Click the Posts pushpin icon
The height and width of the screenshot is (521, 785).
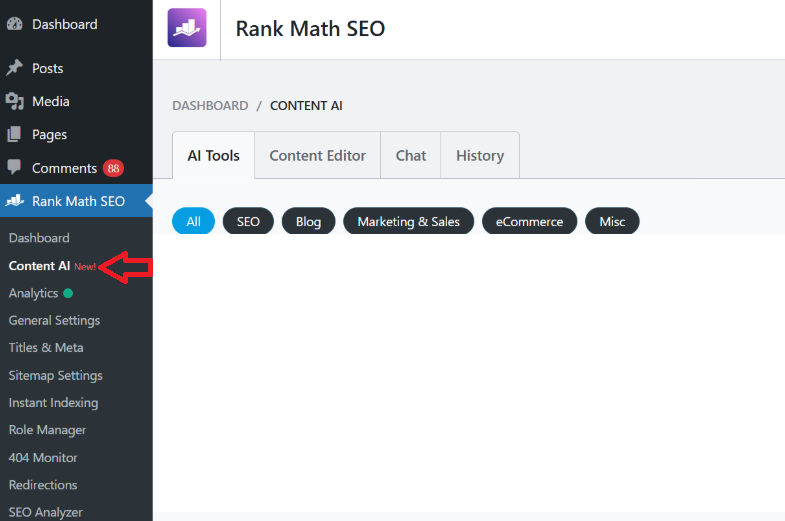click(15, 68)
